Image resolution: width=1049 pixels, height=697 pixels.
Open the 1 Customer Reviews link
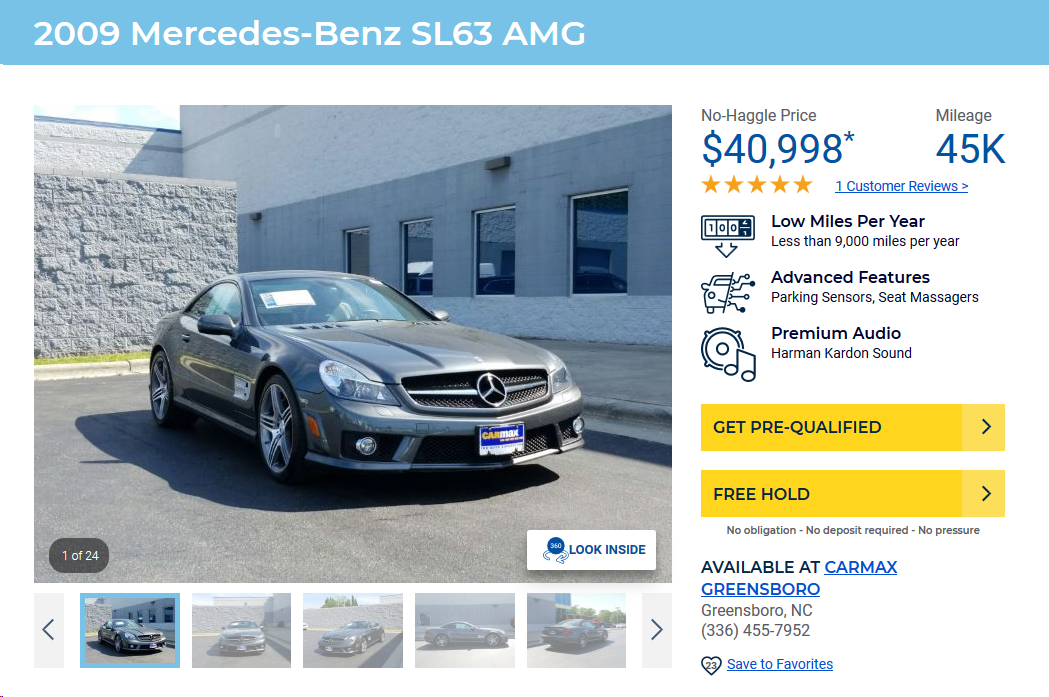(x=901, y=186)
